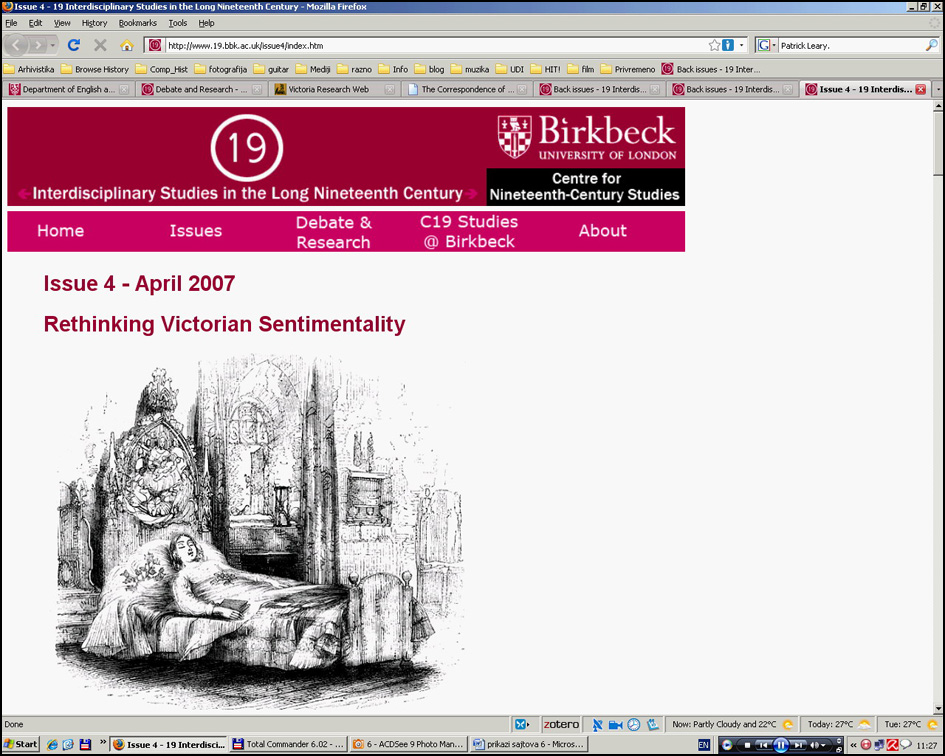Expand the tab list dropdown arrow
The image size is (945, 756).
coord(937,89)
